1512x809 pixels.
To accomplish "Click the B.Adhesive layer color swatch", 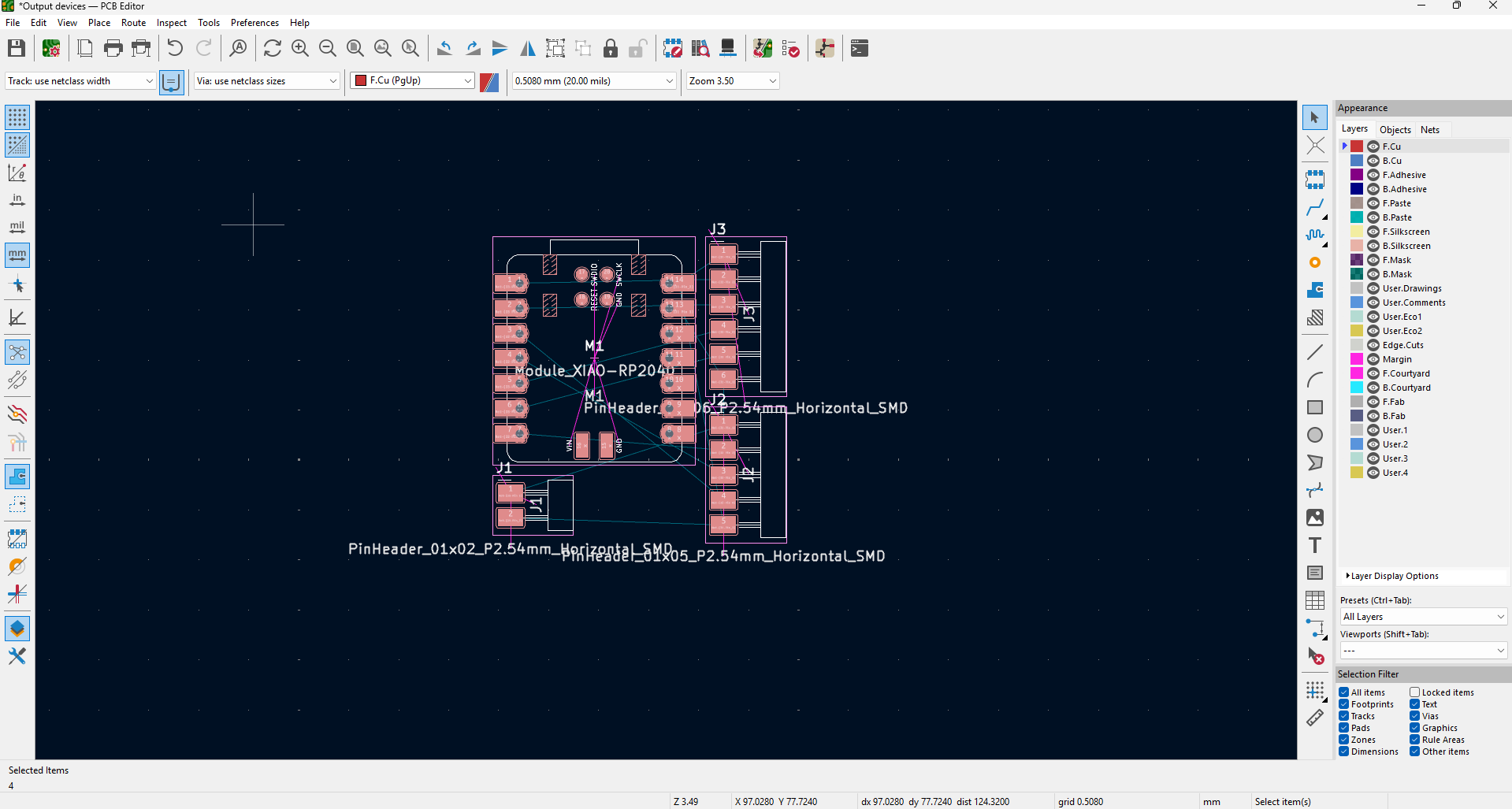I will coord(1357,189).
